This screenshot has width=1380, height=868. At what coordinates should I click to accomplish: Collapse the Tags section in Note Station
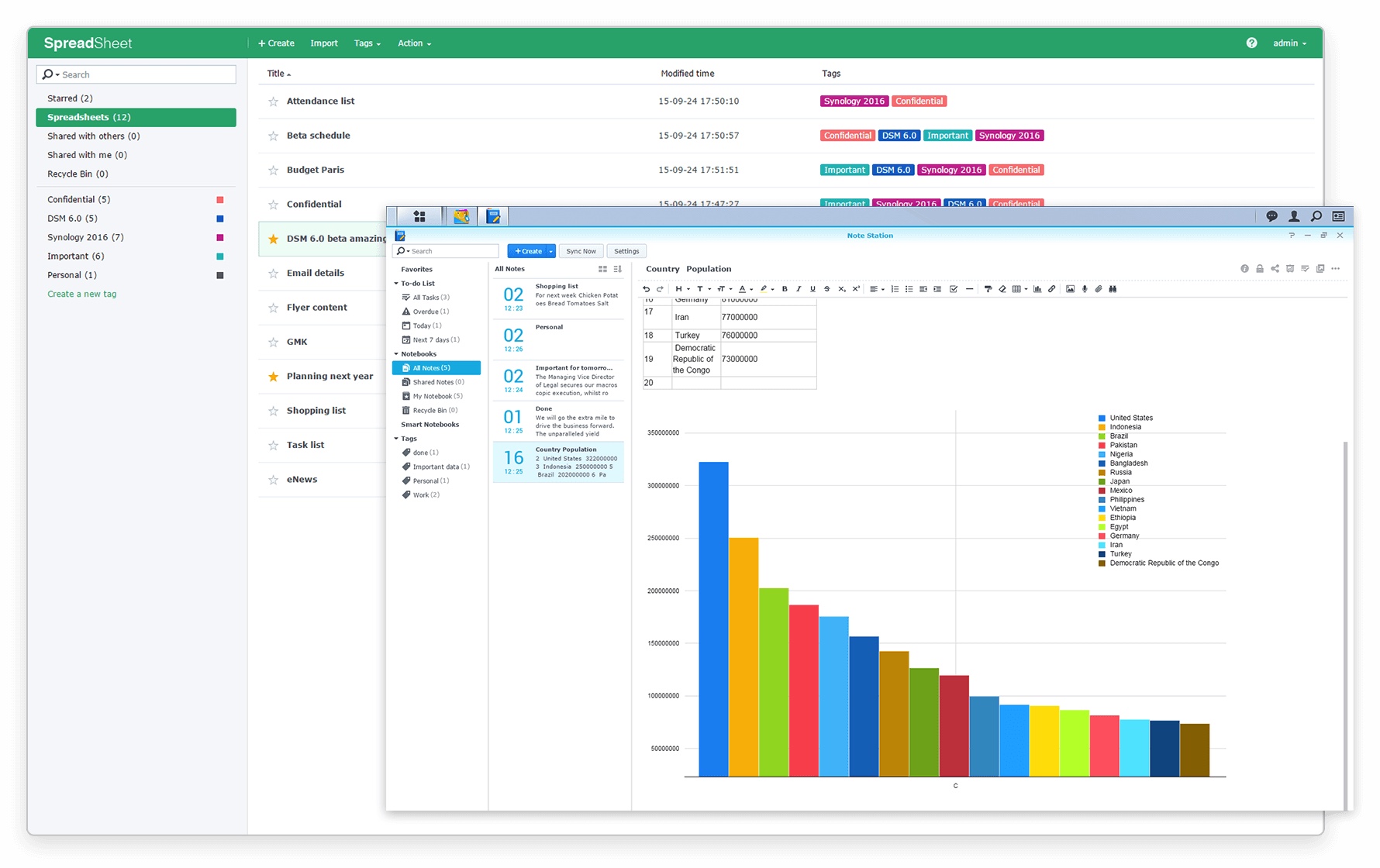[x=396, y=439]
